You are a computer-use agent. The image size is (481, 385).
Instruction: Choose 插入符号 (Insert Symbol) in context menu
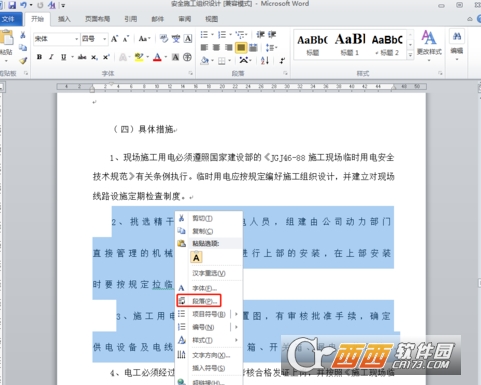tap(209, 368)
